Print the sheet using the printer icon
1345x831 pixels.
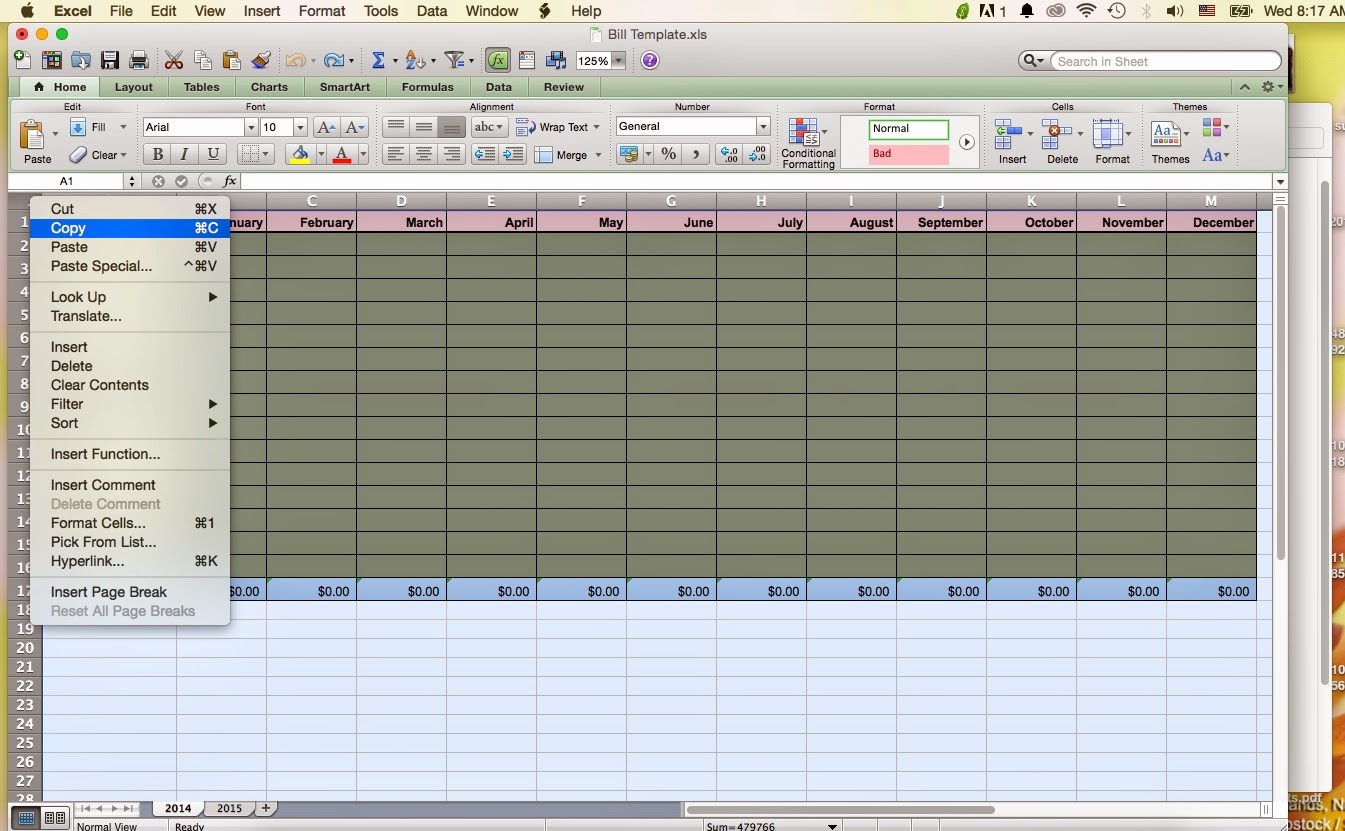point(139,61)
